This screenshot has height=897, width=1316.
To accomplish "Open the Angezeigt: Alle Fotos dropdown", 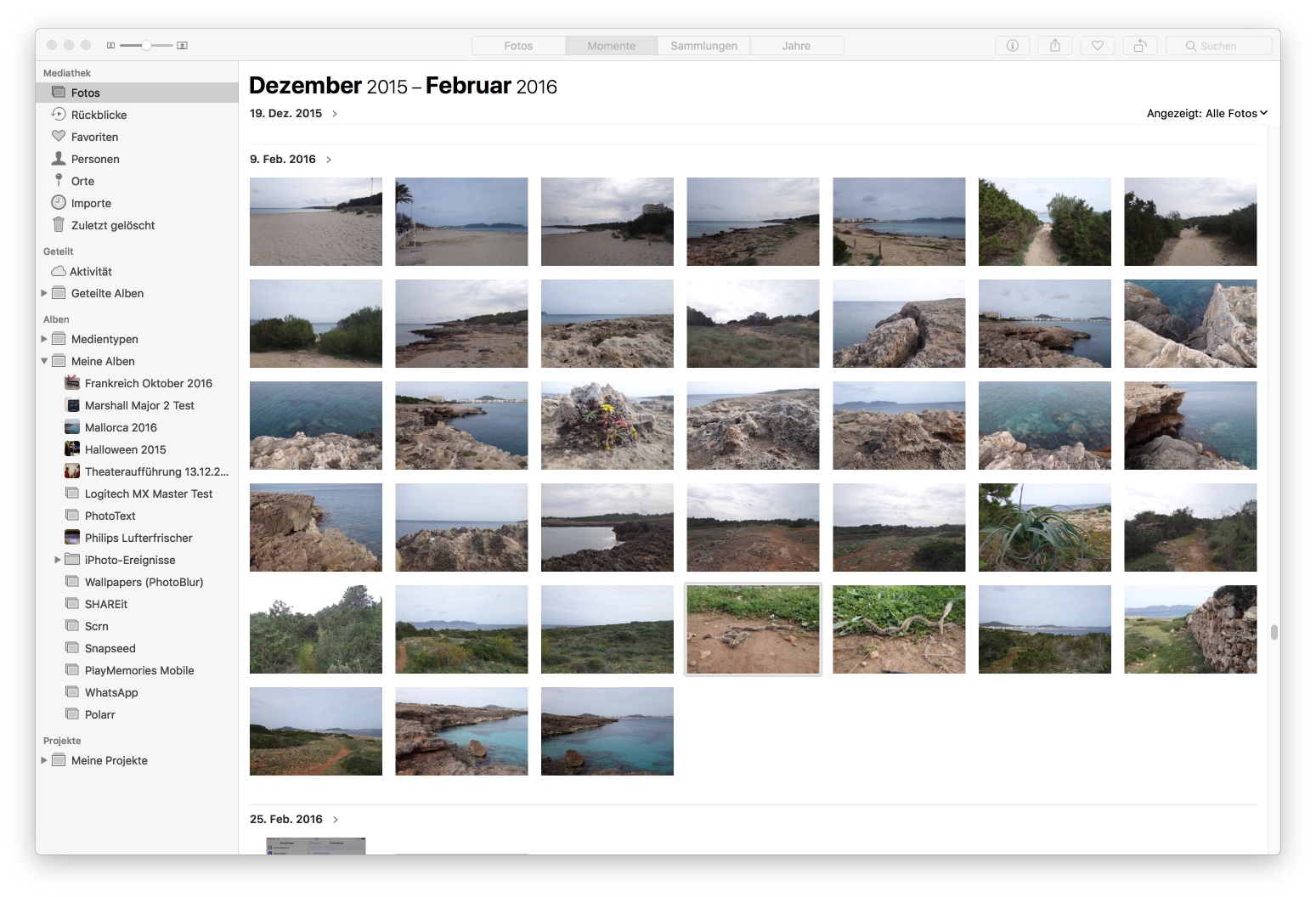I will tap(1206, 113).
